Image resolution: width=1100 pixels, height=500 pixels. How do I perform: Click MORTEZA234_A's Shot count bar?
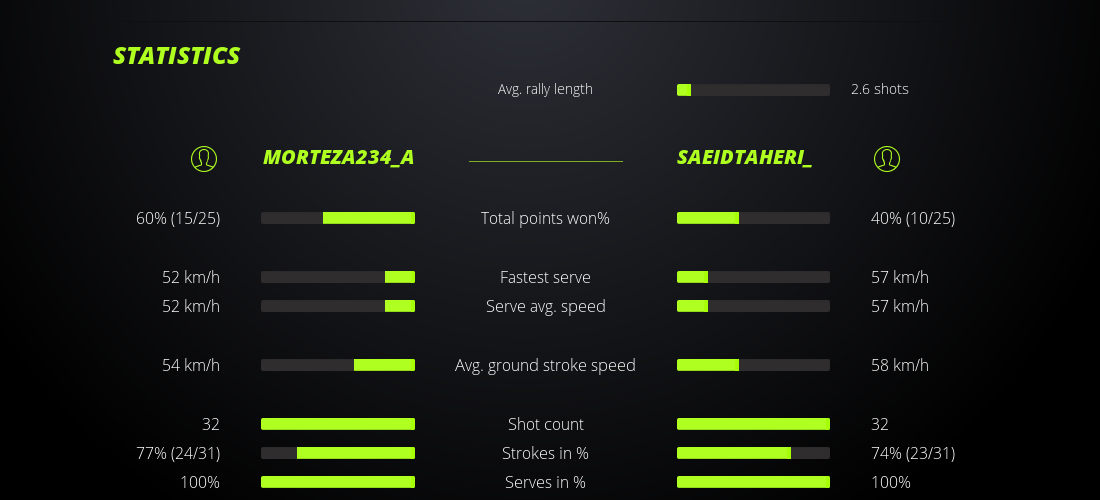pos(338,424)
